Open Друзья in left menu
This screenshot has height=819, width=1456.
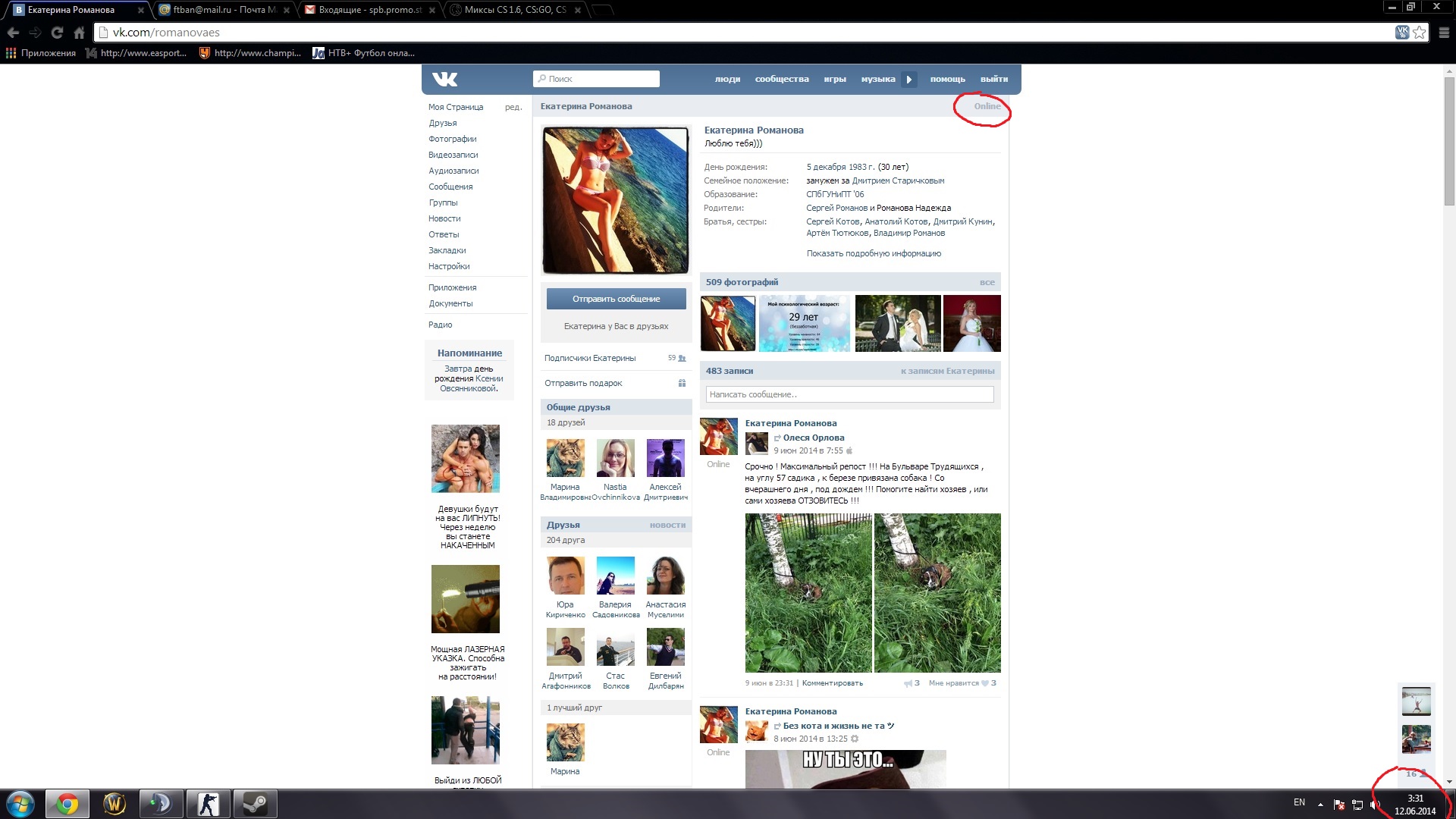coord(443,123)
